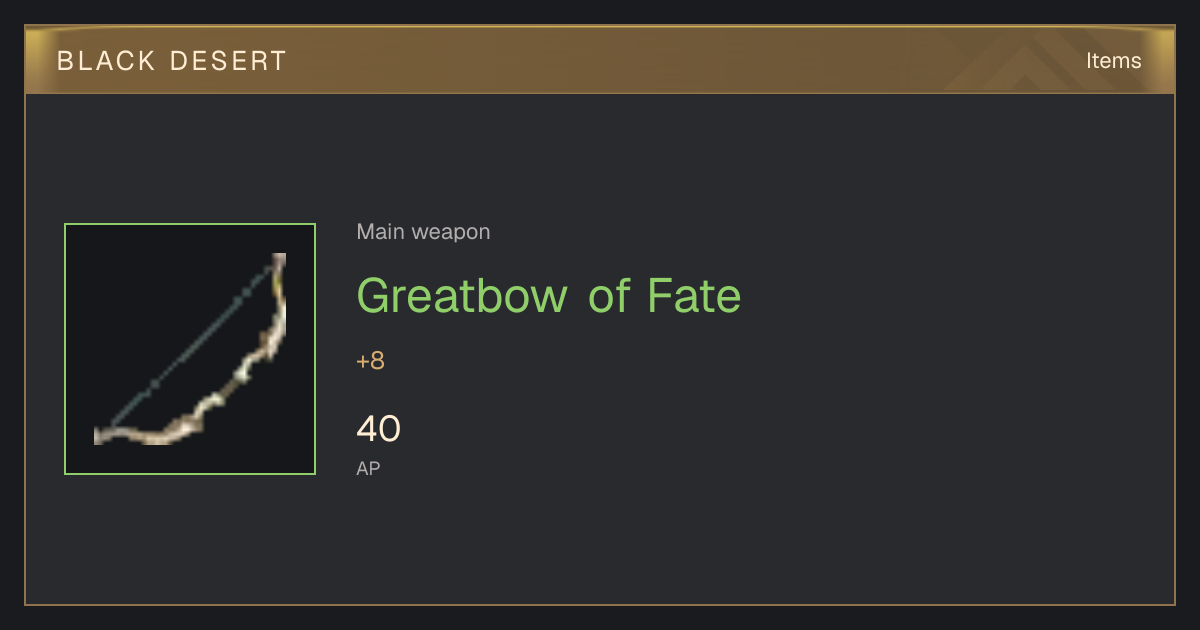This screenshot has height=630, width=1200.
Task: Click the AP stat label
Action: pos(368,468)
